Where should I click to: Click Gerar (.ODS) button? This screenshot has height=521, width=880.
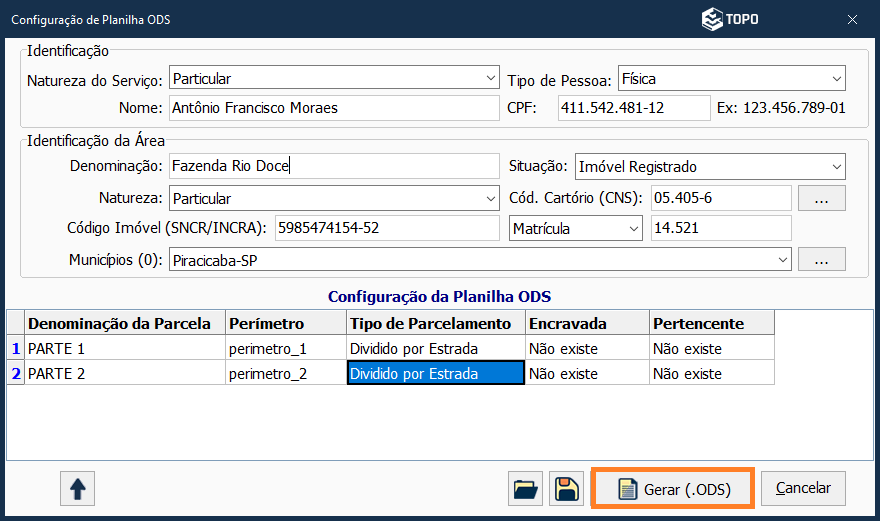[x=672, y=489]
